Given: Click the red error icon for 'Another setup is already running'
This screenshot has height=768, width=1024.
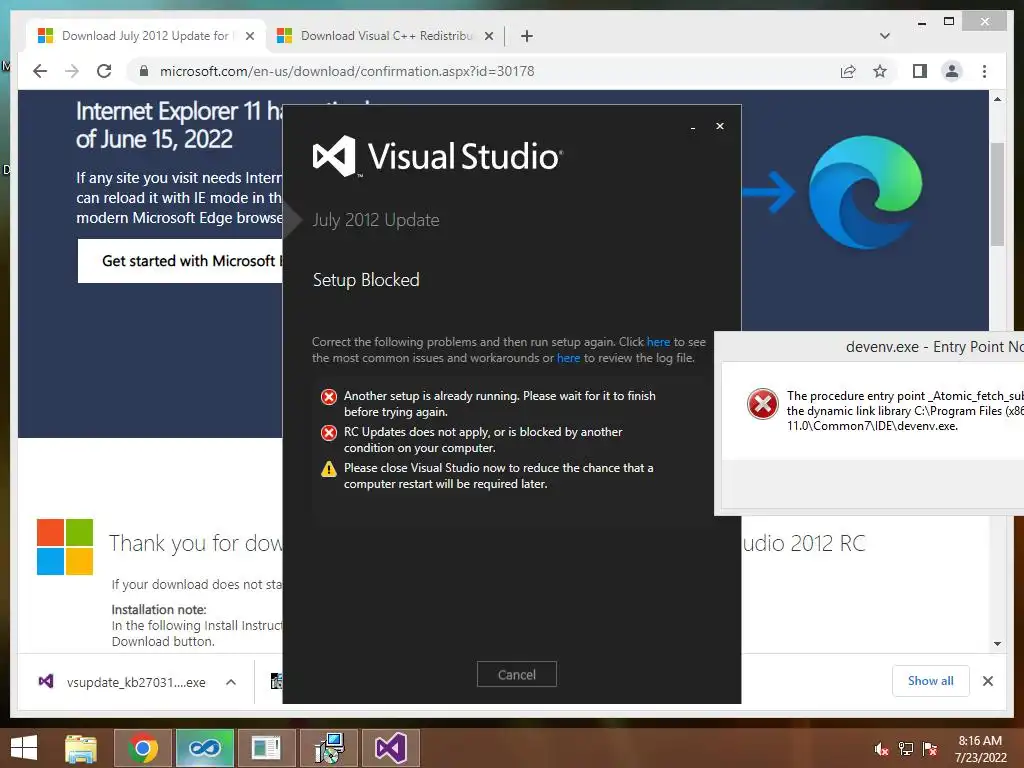Looking at the screenshot, I should (x=328, y=396).
